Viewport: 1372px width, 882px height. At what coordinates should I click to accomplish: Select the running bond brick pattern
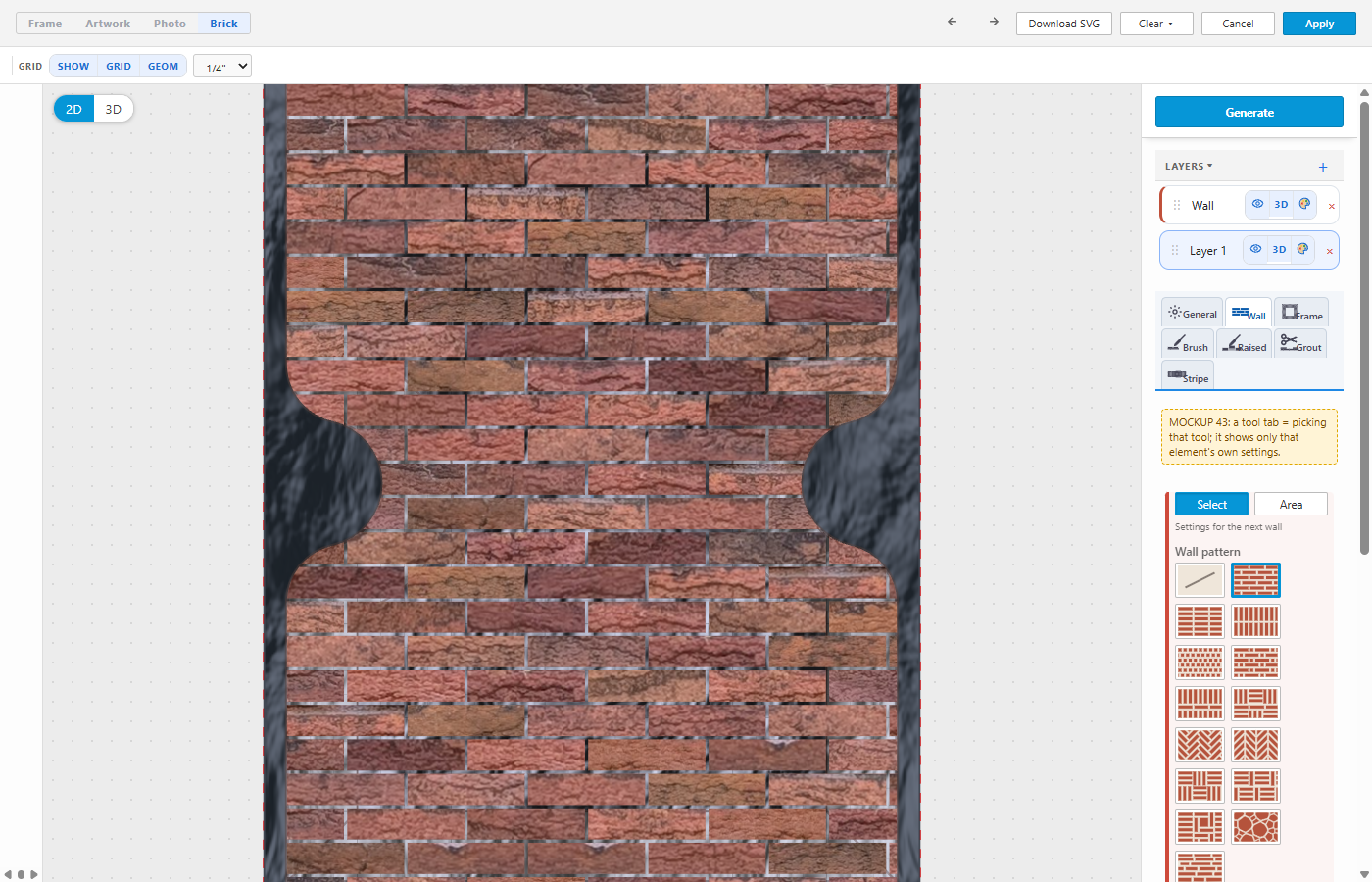coord(1255,580)
